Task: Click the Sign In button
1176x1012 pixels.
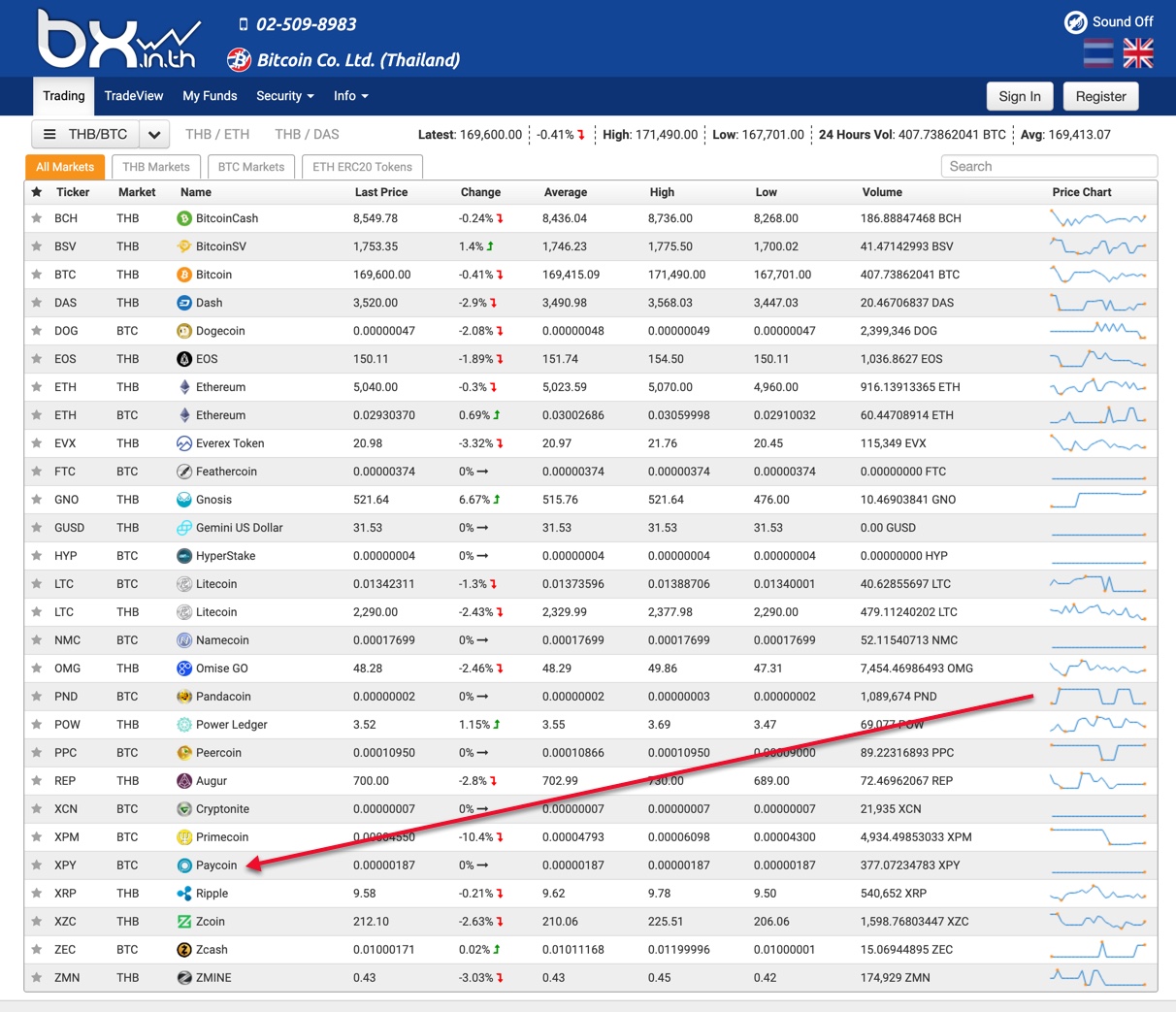Action: (1020, 96)
